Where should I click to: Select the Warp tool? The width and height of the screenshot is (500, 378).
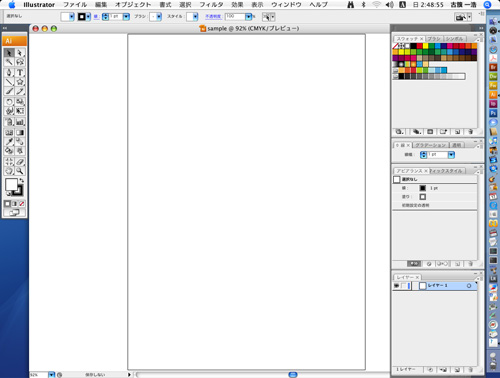(9, 111)
